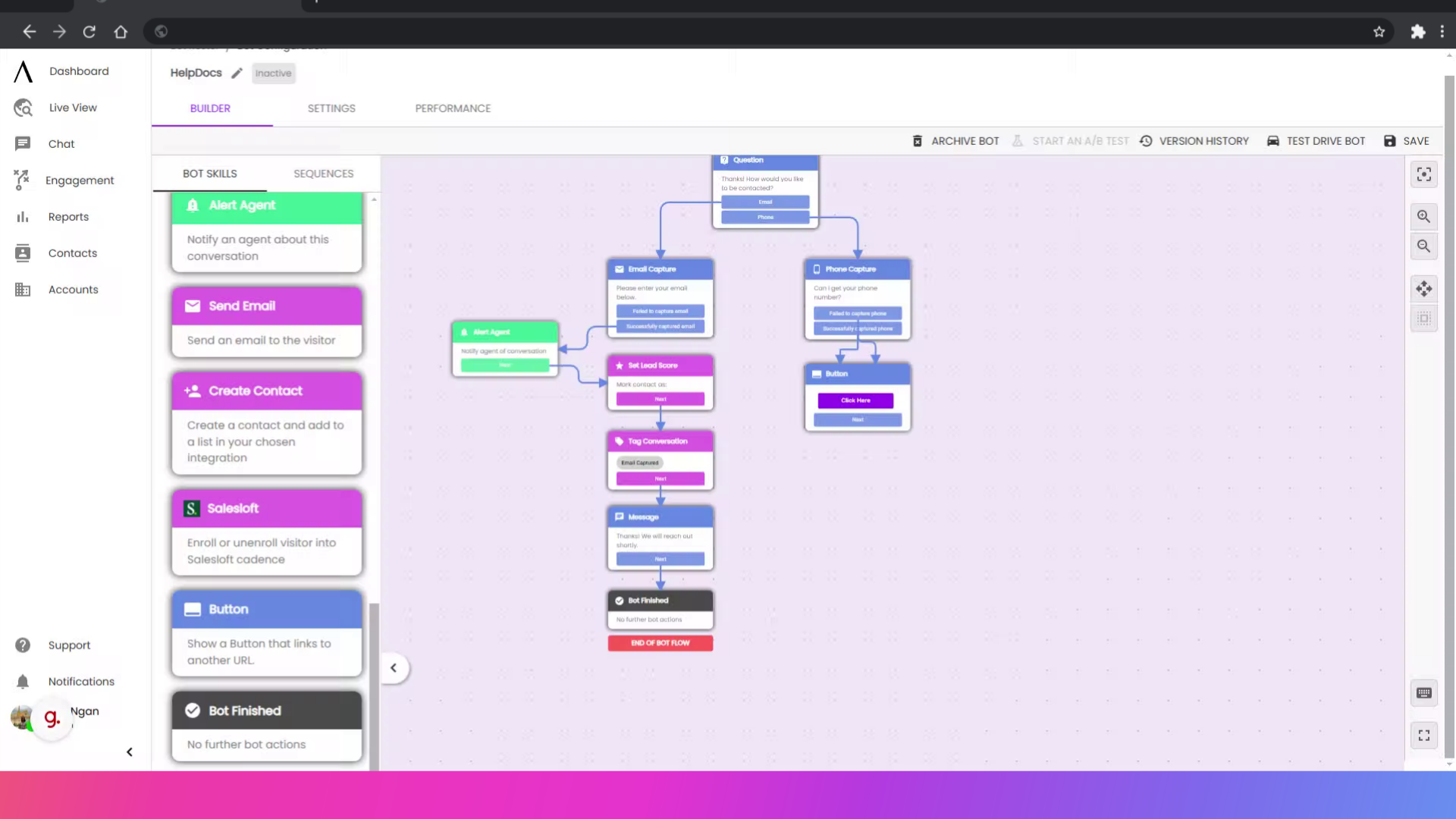Enter fullscreen canvas mode
This screenshot has height=819, width=1456.
pos(1423,736)
